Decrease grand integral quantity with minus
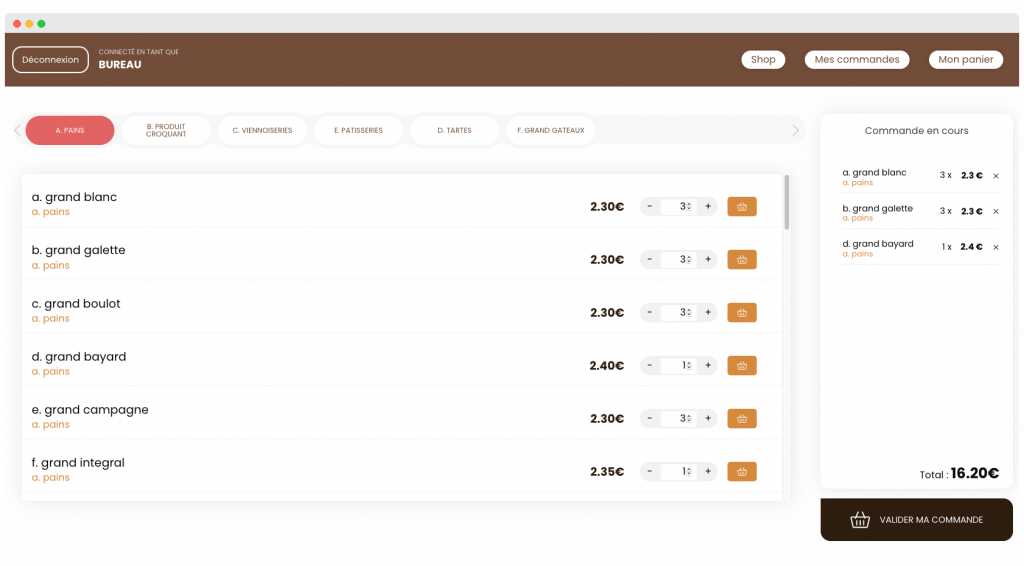The image size is (1024, 566). point(650,471)
